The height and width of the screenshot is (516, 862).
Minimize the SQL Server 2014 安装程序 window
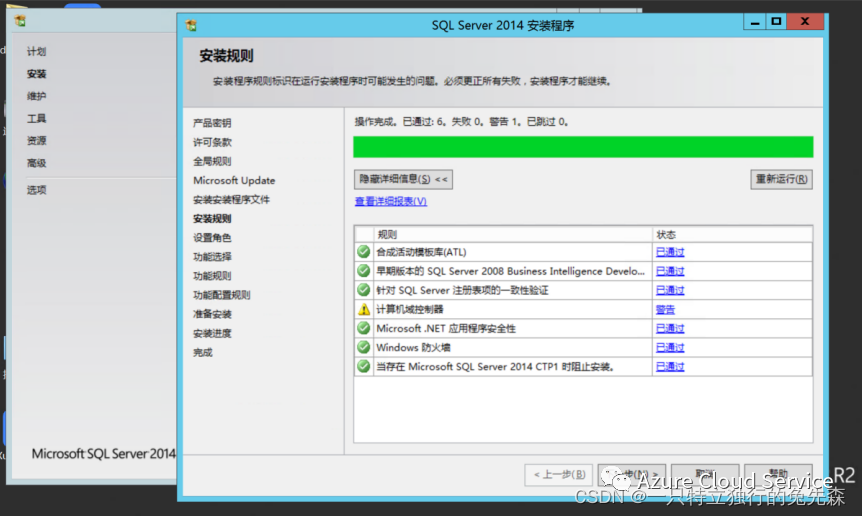pyautogui.click(x=754, y=22)
